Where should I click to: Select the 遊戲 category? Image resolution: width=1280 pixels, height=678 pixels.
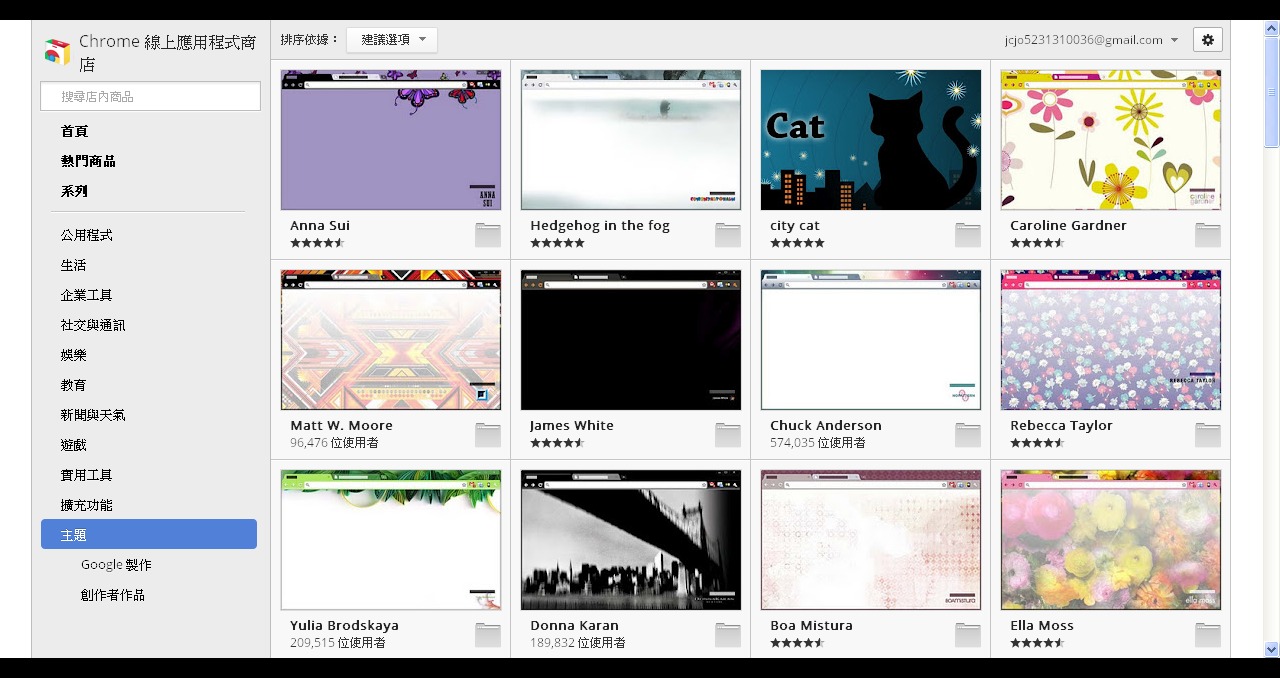point(74,445)
